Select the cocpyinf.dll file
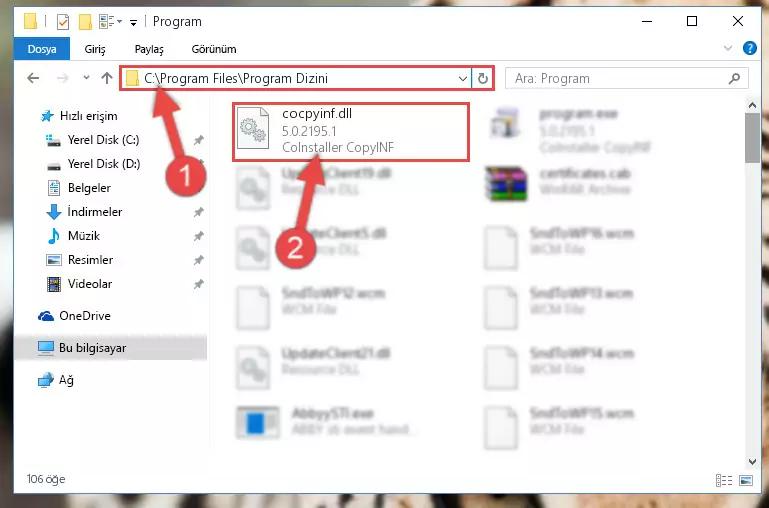This screenshot has height=508, width=769. [x=351, y=131]
